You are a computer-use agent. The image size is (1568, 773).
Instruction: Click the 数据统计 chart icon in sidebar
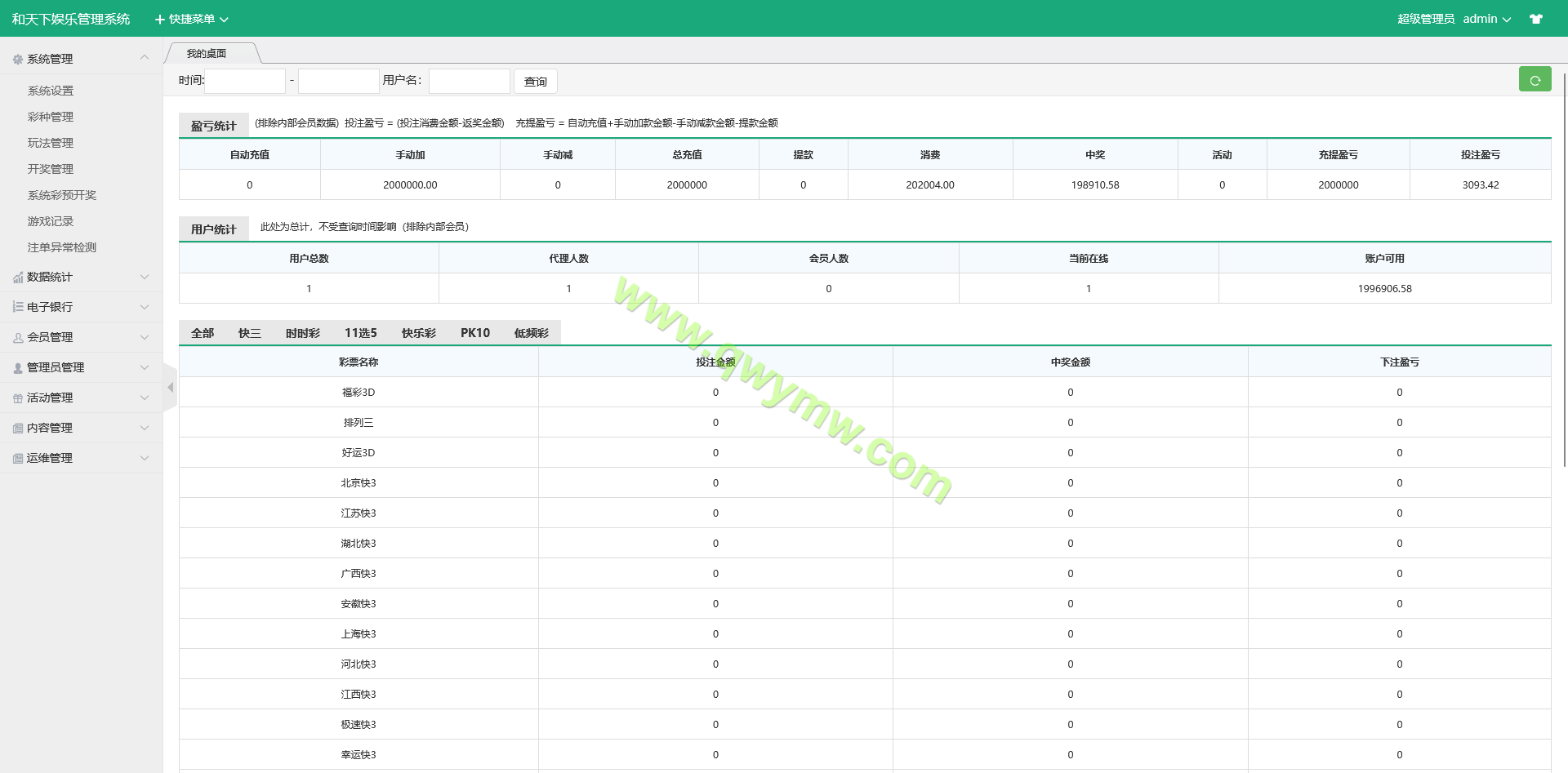click(x=17, y=278)
